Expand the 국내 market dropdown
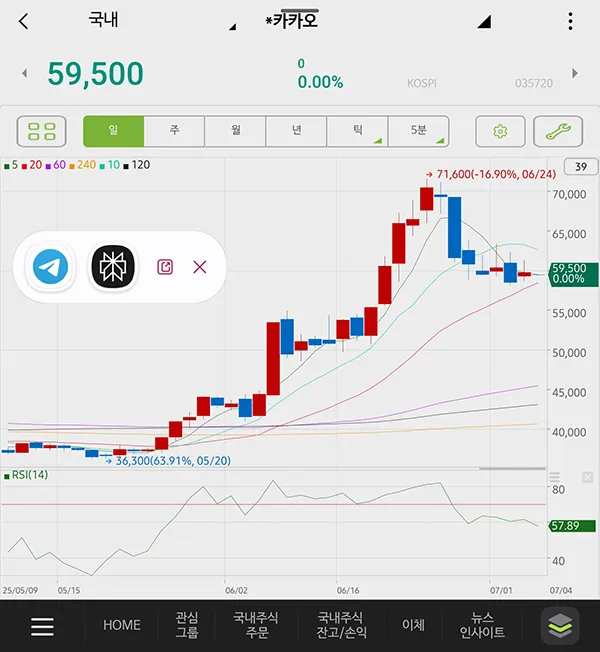The height and width of the screenshot is (652, 600). [232, 27]
